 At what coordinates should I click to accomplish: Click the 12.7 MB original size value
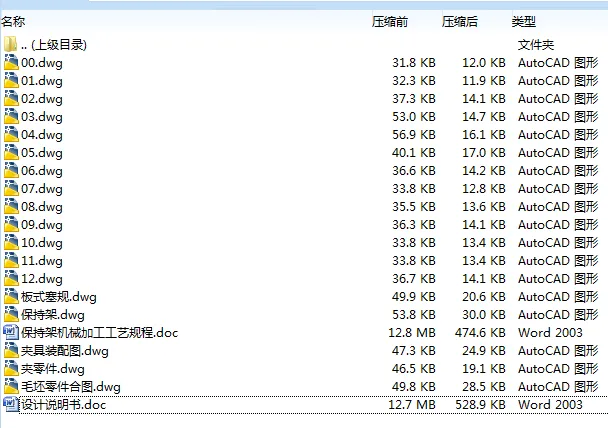[x=412, y=405]
